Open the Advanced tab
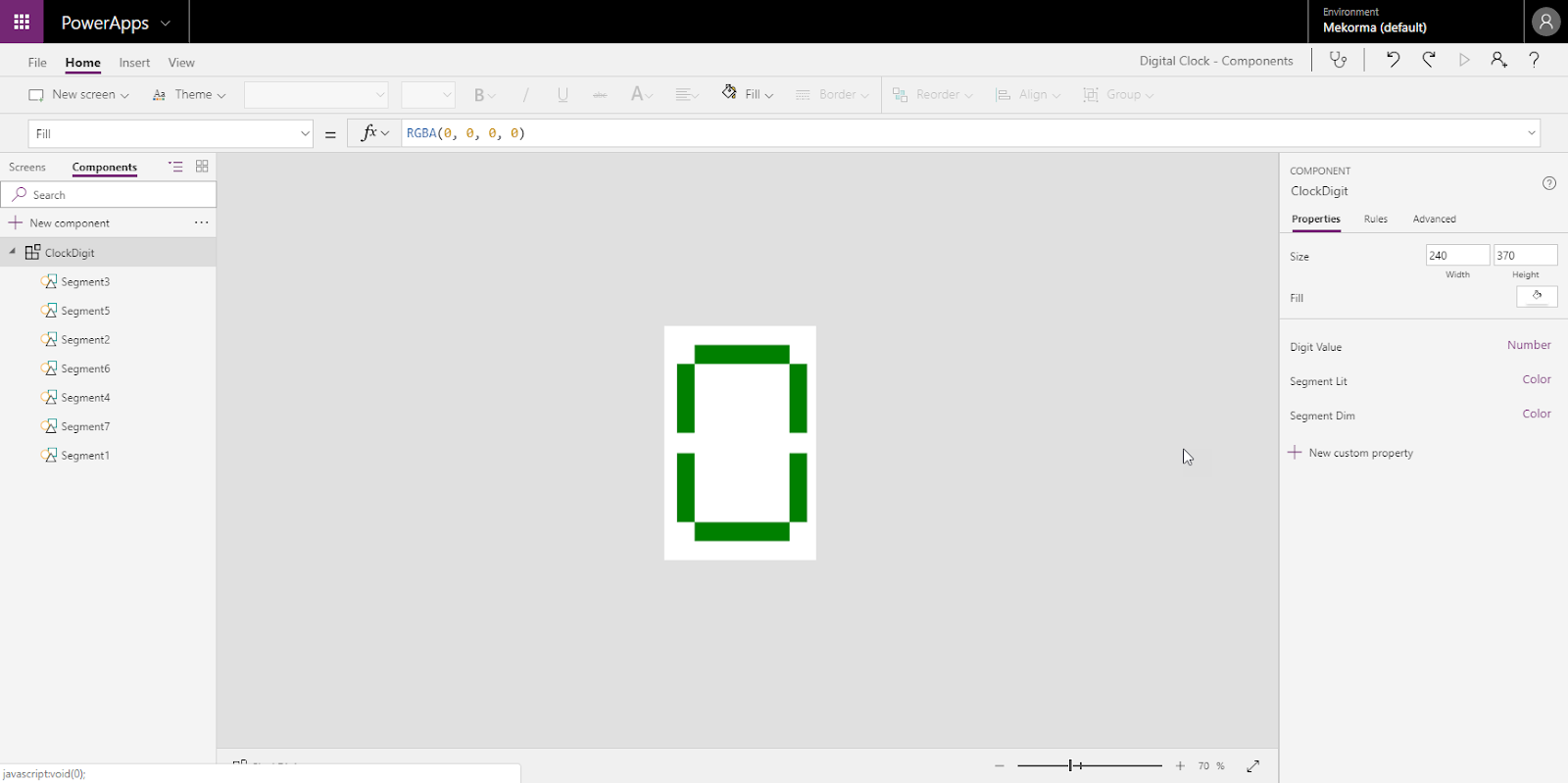 tap(1434, 220)
